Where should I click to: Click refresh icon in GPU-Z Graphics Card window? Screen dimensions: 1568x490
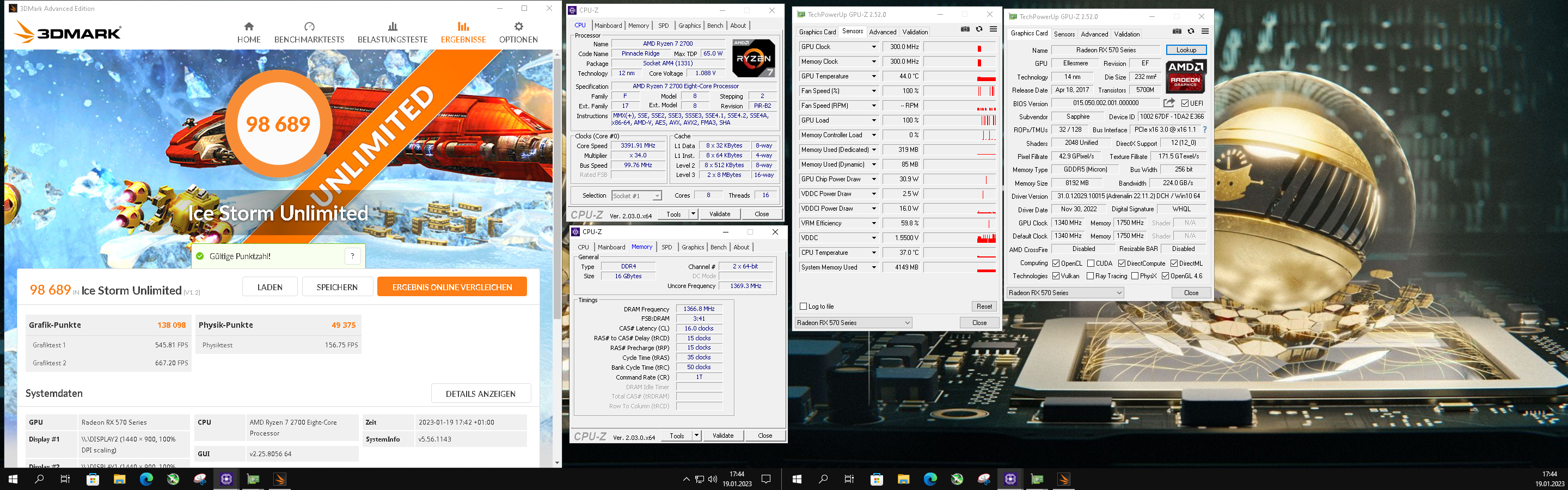[x=1191, y=32]
